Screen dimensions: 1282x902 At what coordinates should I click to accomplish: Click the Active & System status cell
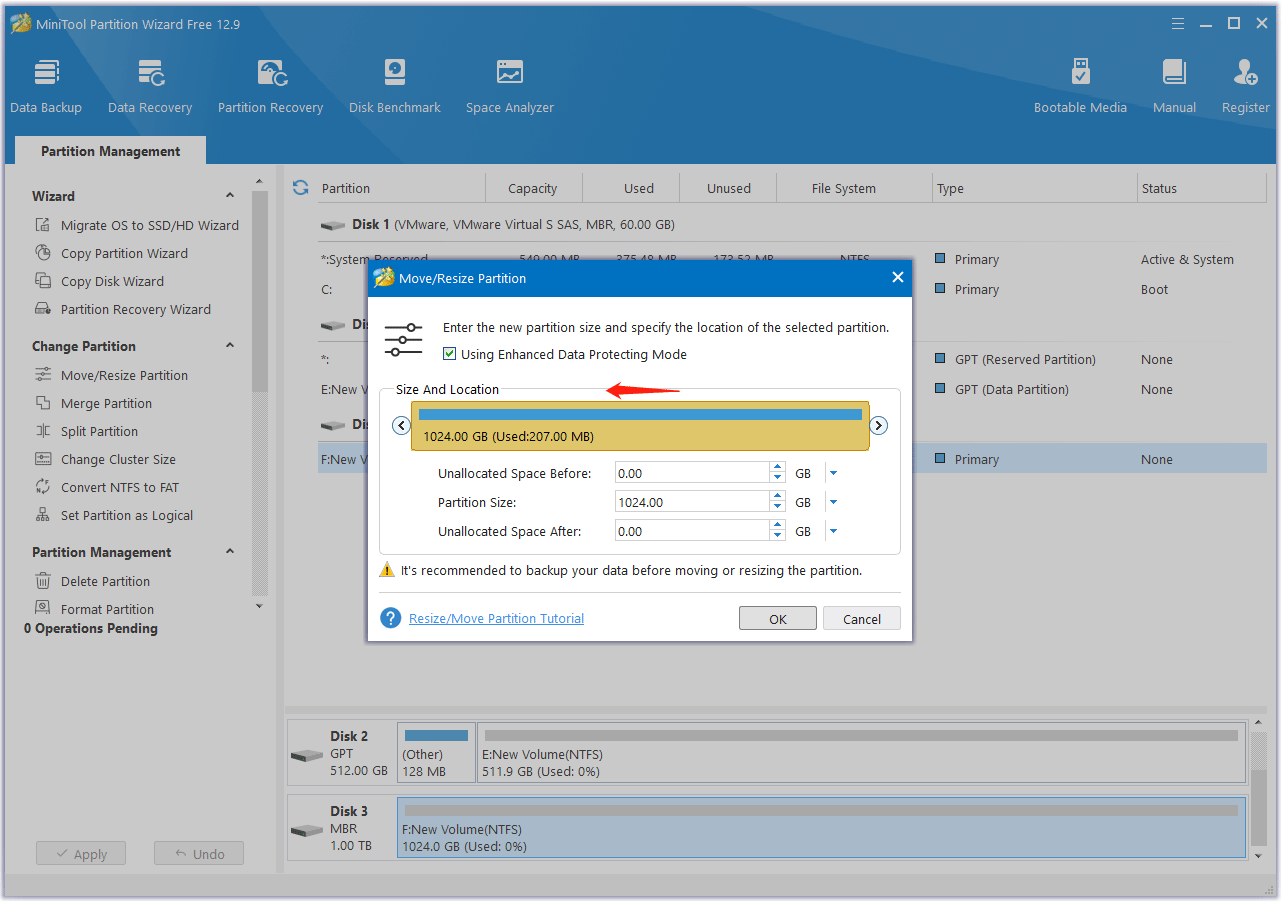pos(1187,259)
